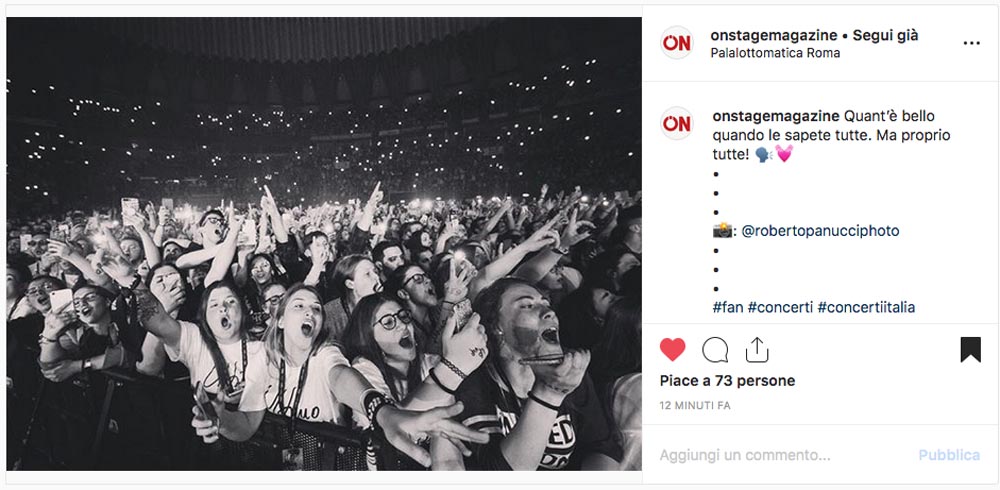
Task: Open the comment speech bubble icon
Action: pyautogui.click(x=715, y=350)
